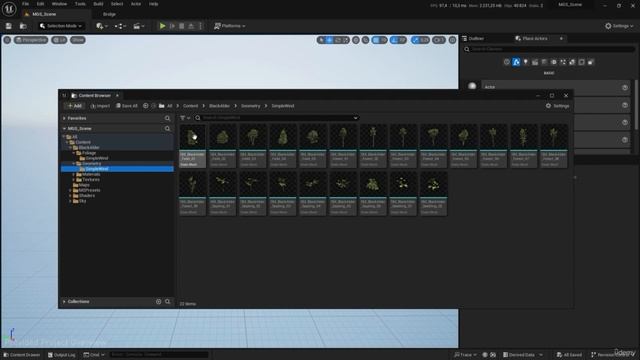Open the cinematics clapper dropdown
This screenshot has width=640, height=360.
coord(139,26)
